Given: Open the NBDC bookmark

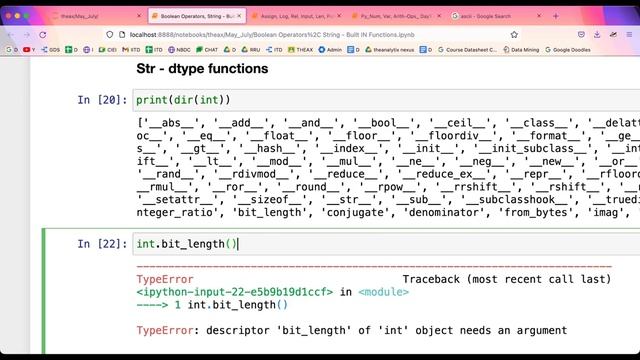Looking at the screenshot, I should point(179,50).
